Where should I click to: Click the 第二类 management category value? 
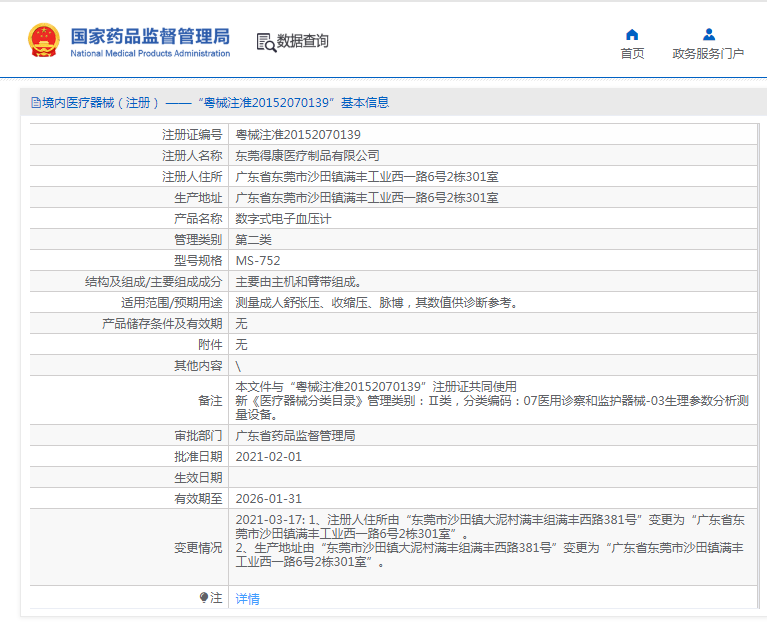point(253,240)
